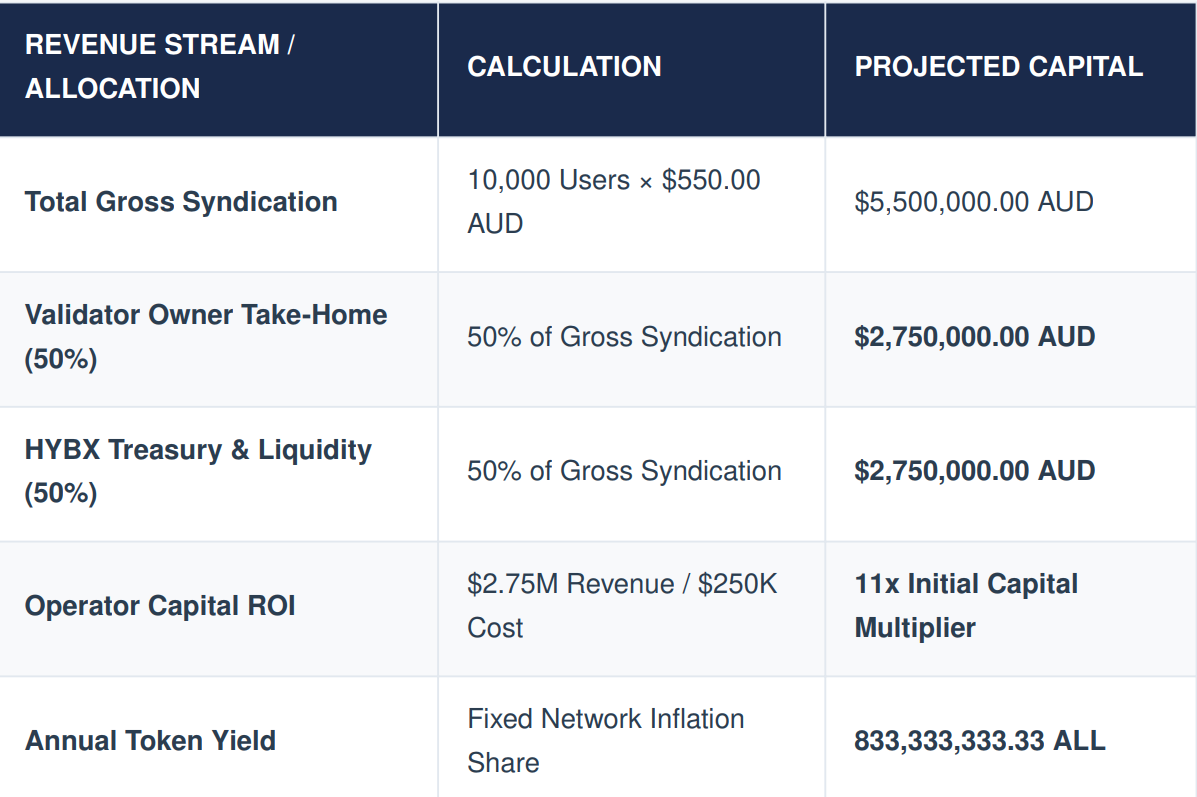The width and height of the screenshot is (1197, 797).
Task: Select the HYBX Treasury $2,750,000.00 AUD amount
Action: click(975, 471)
